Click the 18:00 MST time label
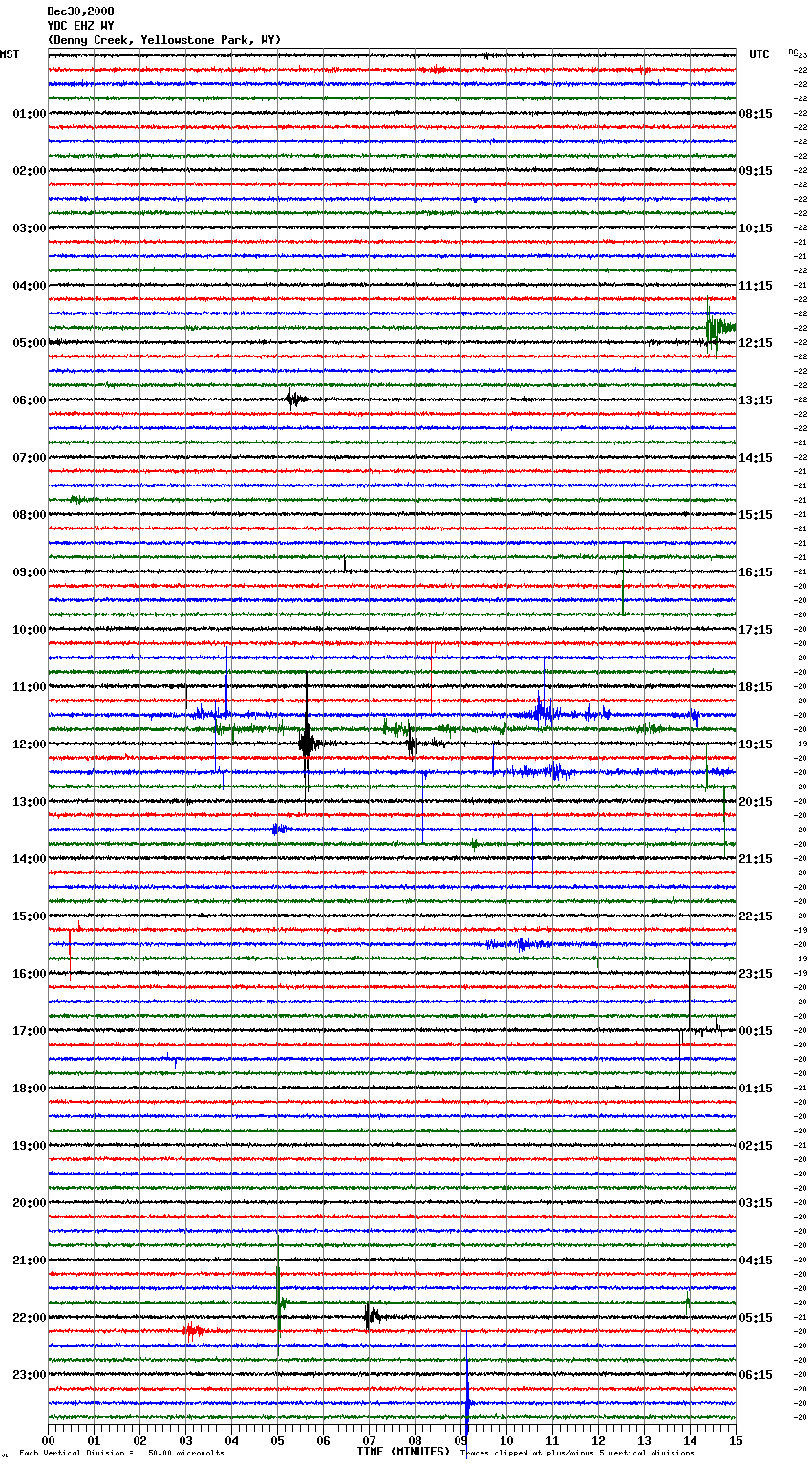812x1466 pixels. coord(29,1089)
